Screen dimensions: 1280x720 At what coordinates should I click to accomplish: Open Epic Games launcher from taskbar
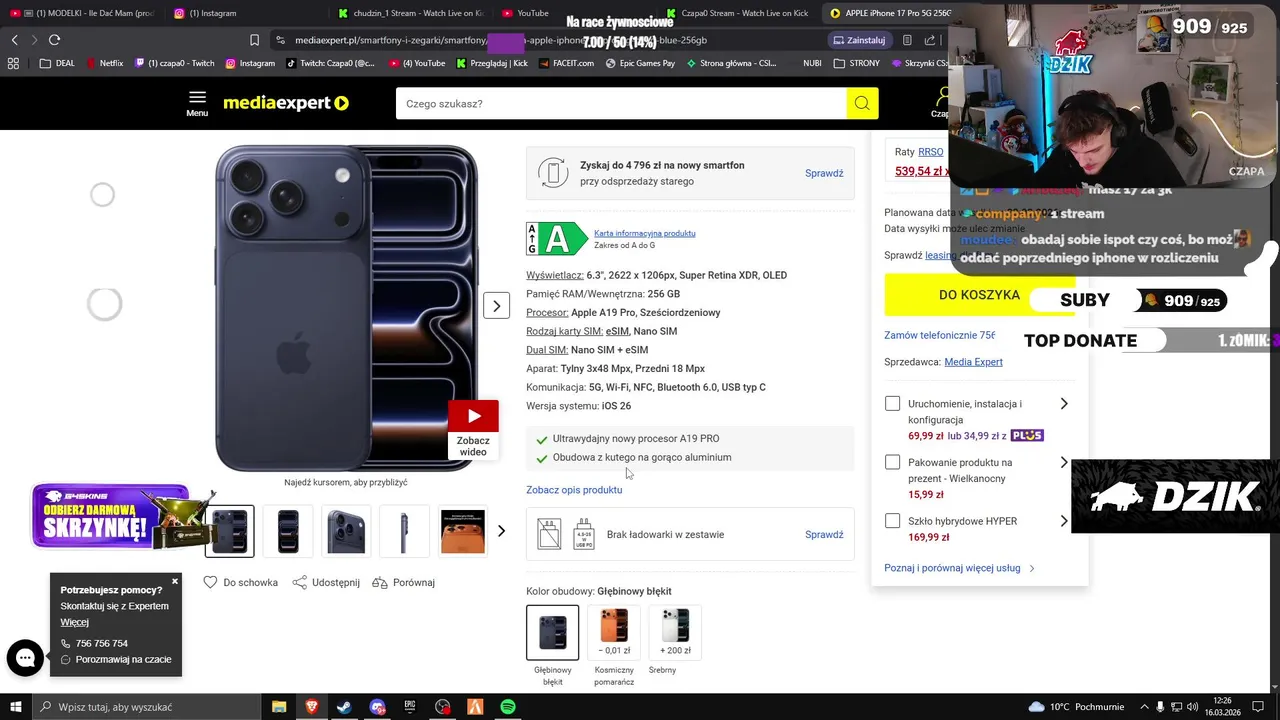410,707
